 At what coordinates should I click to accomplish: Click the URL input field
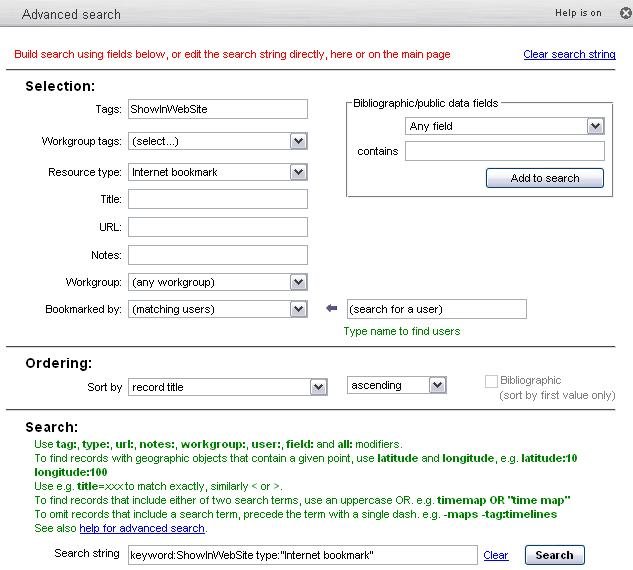coord(217,227)
